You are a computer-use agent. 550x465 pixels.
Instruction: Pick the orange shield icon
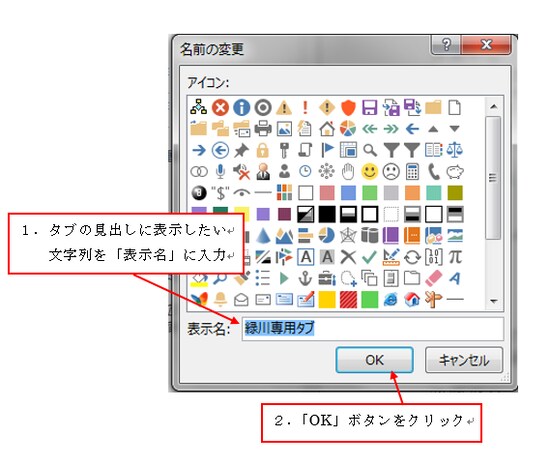(348, 108)
